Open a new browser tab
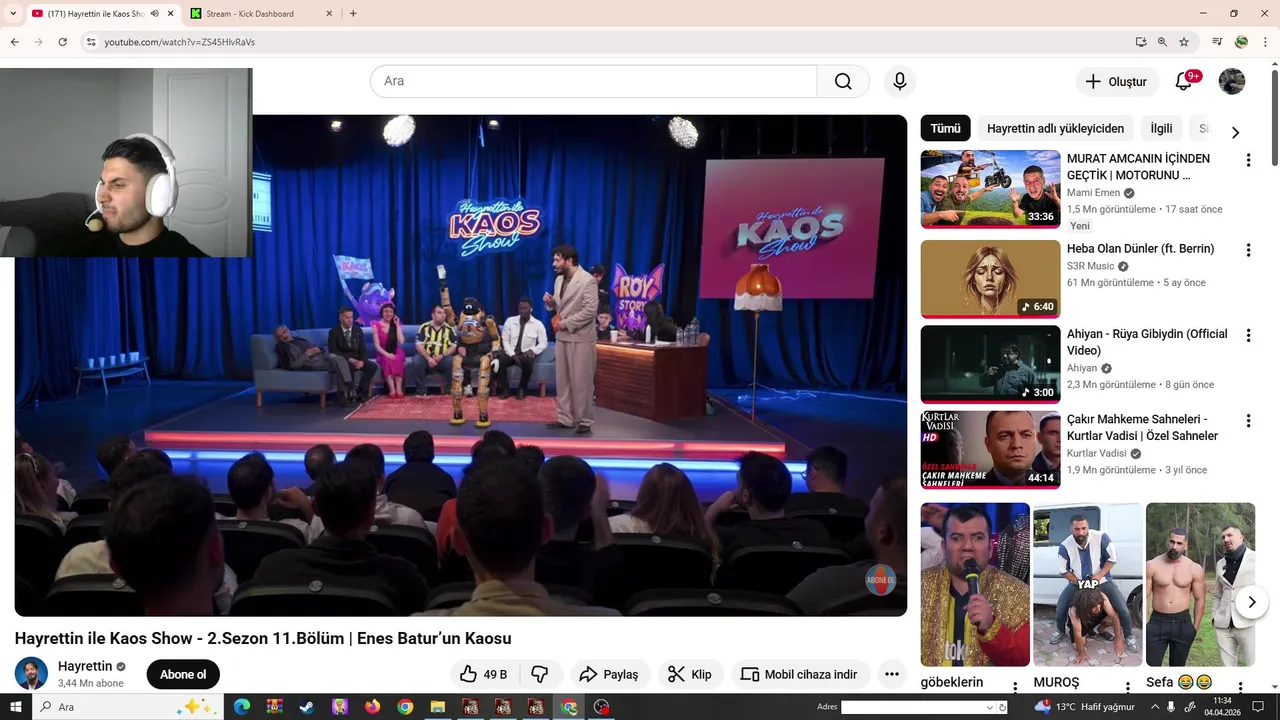 click(353, 14)
